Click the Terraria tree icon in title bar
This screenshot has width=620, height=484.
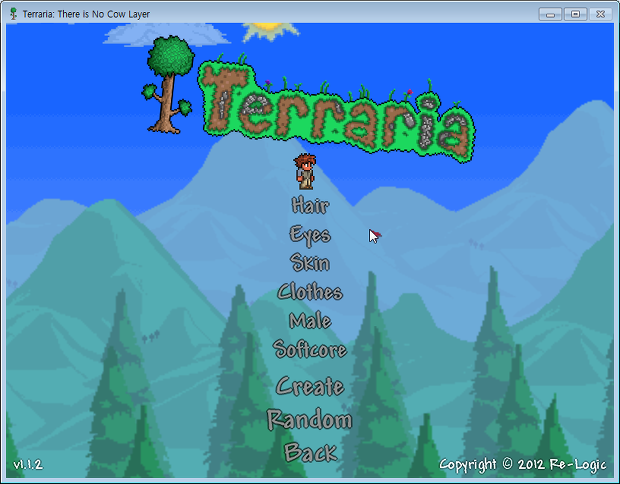pos(13,14)
